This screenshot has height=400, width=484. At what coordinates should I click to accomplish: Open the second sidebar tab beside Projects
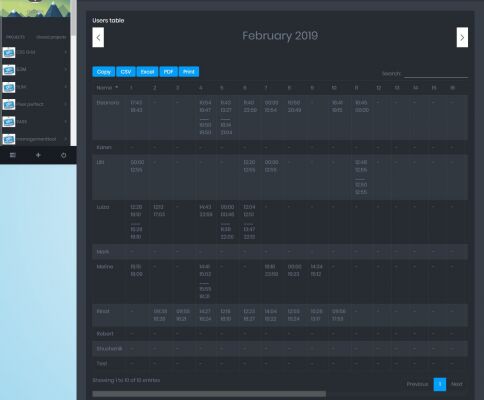pyautogui.click(x=51, y=37)
